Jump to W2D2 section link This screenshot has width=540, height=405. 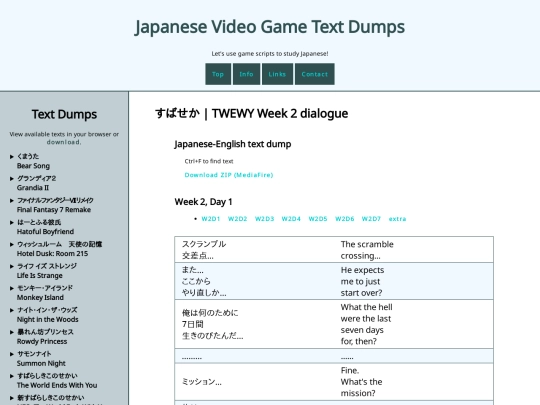[x=238, y=219]
